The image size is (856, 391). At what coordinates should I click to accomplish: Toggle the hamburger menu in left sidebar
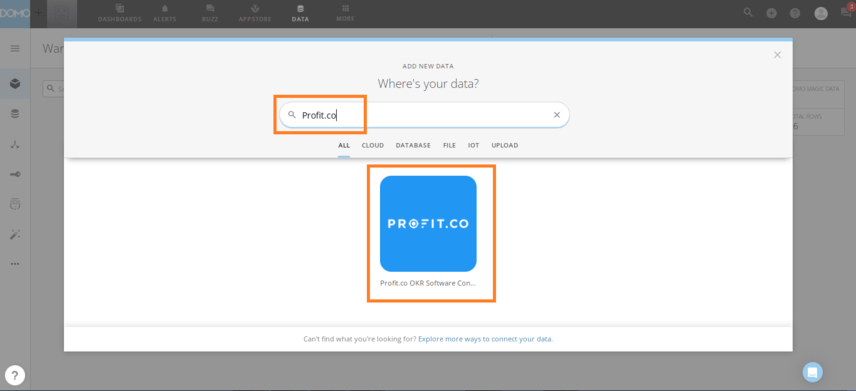pyautogui.click(x=15, y=49)
